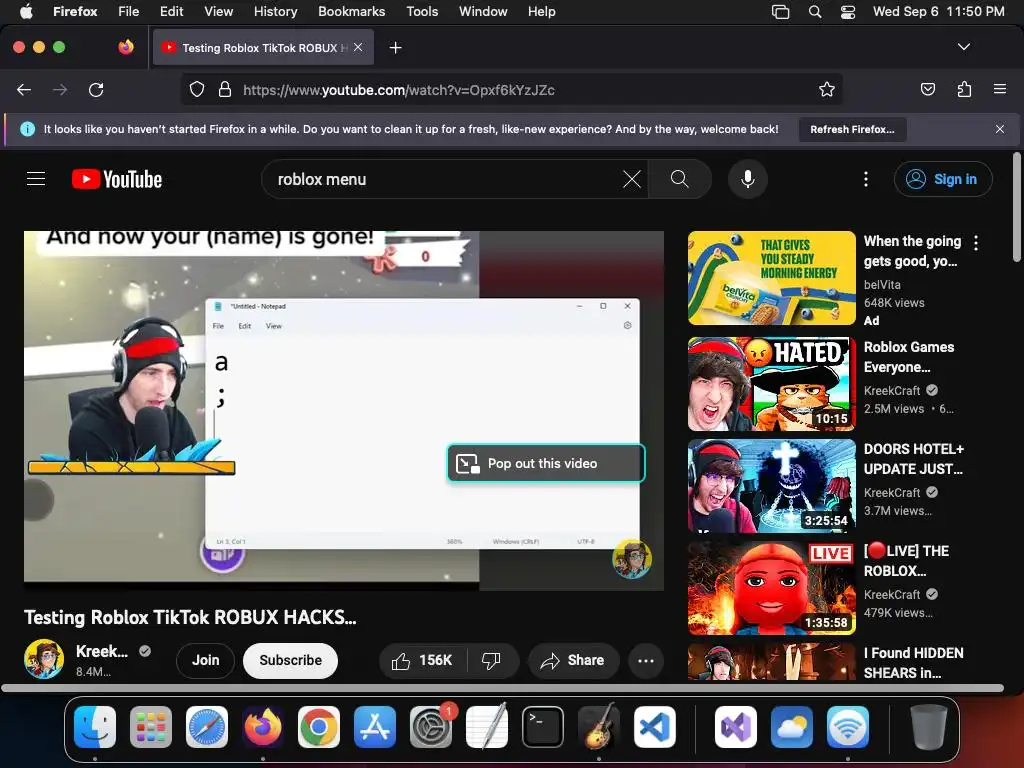Open Firefox app menu in menu bar

(x=75, y=11)
